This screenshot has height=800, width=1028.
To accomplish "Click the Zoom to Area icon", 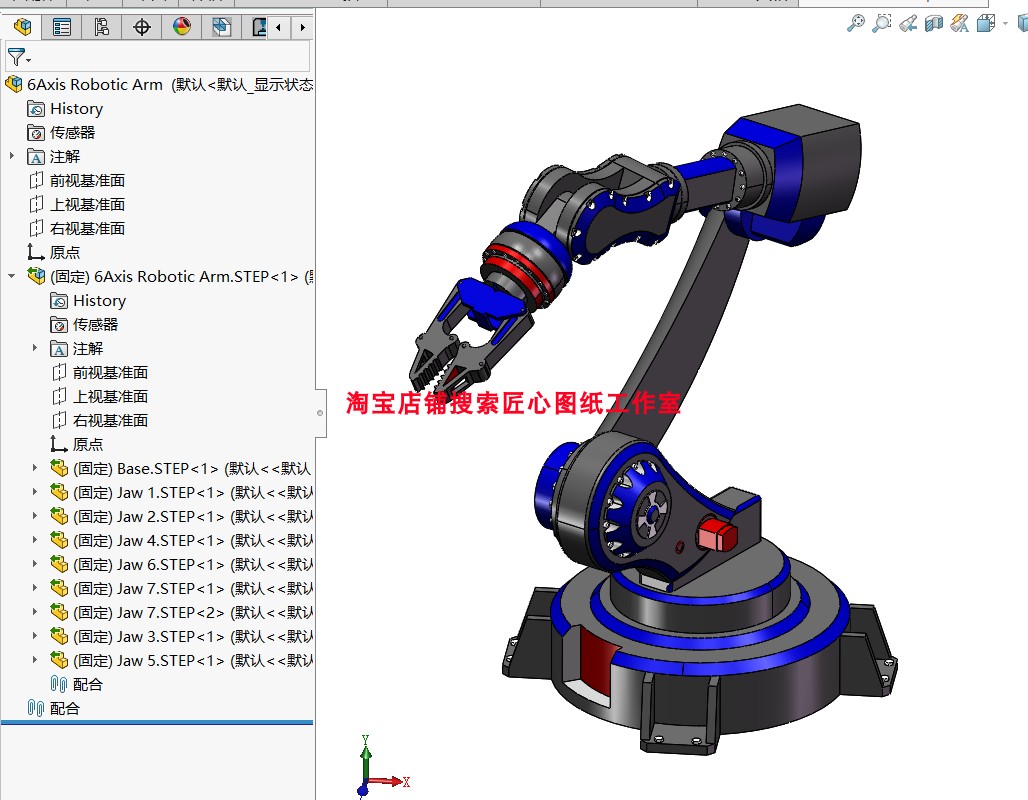I will (882, 24).
